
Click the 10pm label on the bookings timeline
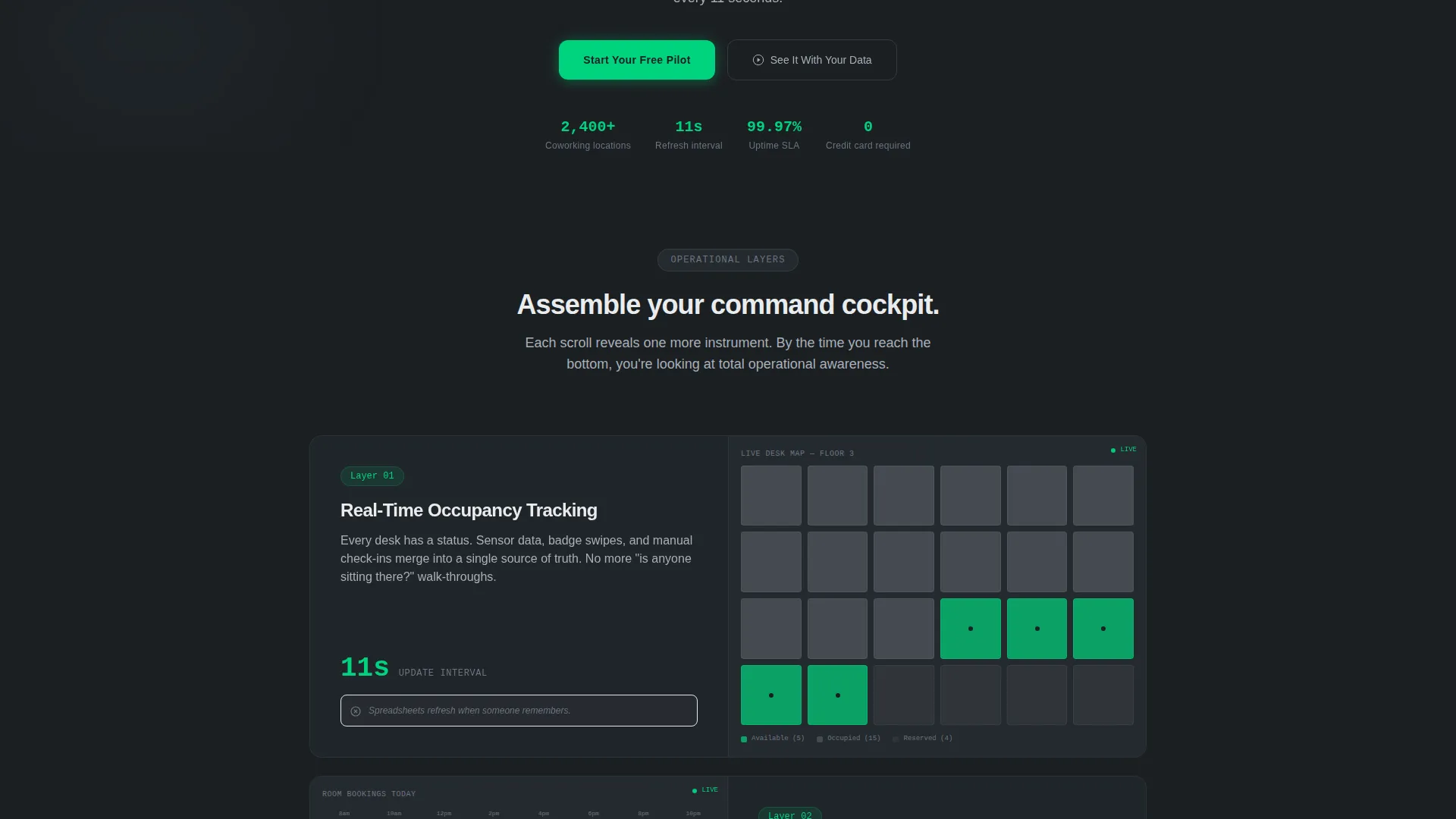tap(693, 814)
